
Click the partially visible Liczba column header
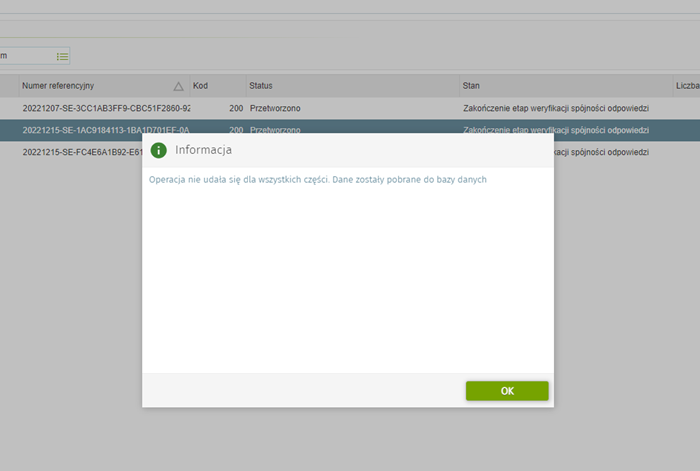pyautogui.click(x=687, y=87)
